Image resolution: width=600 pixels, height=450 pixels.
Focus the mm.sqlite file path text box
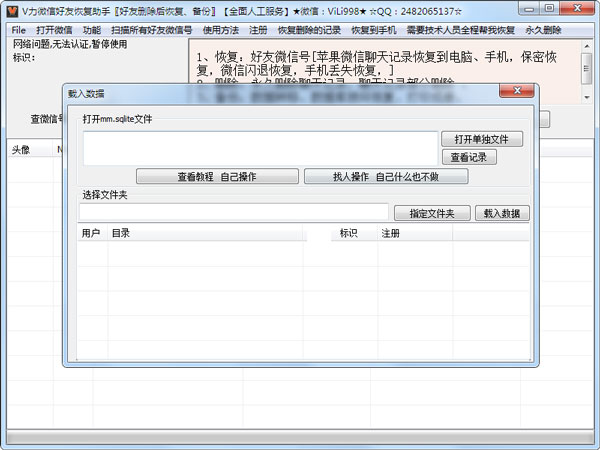point(260,147)
